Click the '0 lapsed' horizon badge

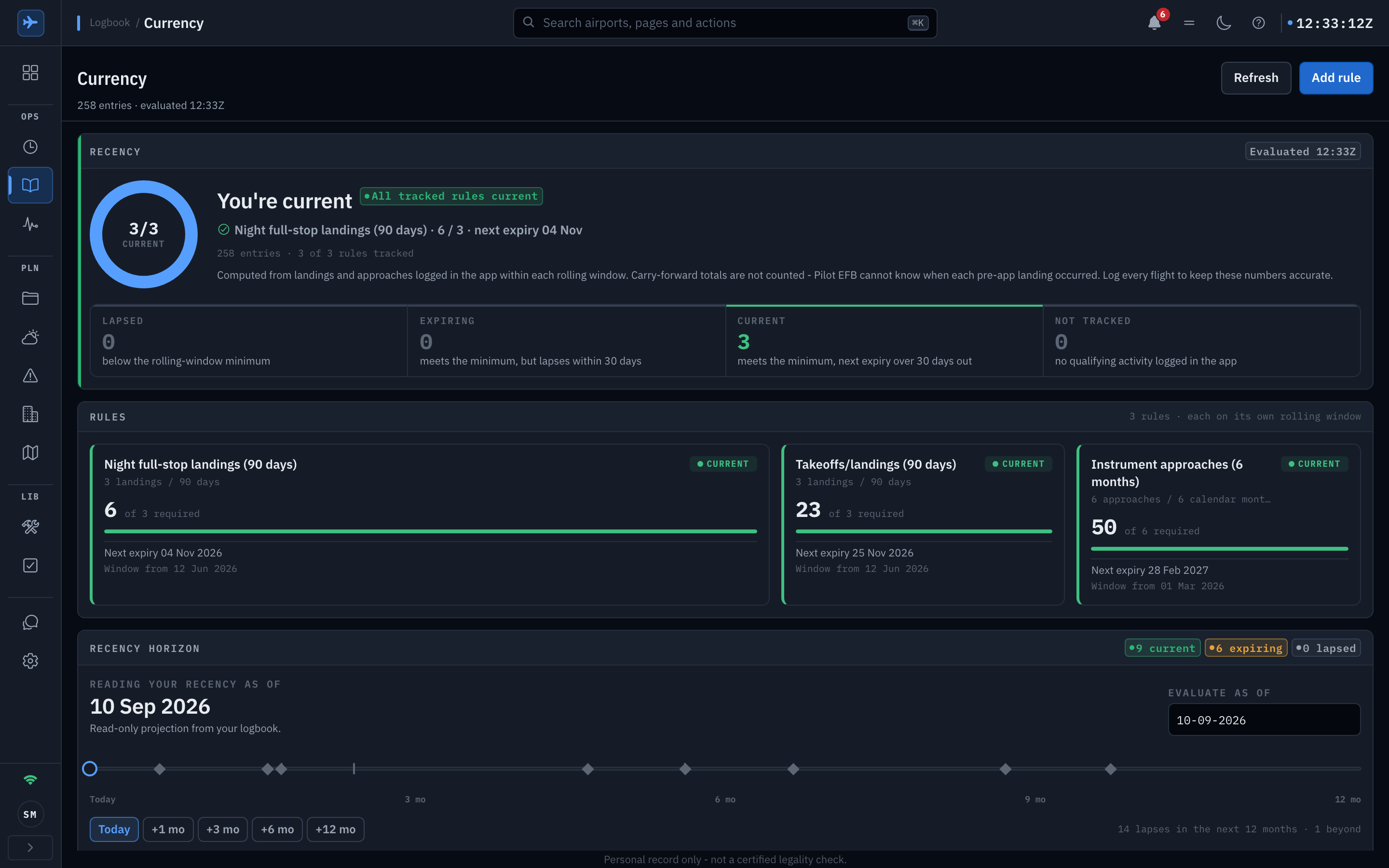tap(1326, 648)
